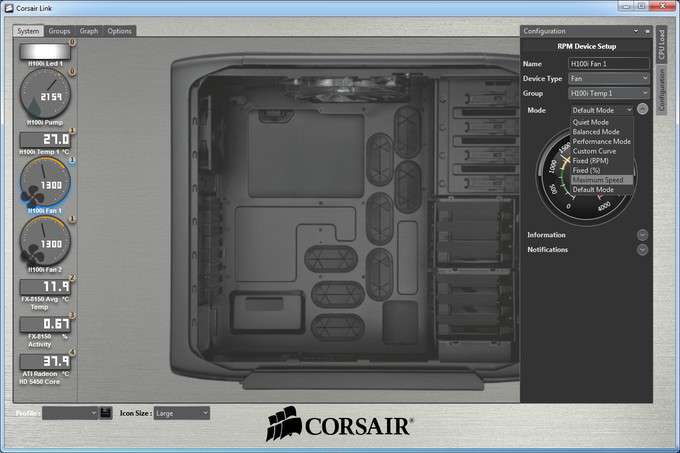Select the H100i Led 1 device icon
The width and height of the screenshot is (680, 453).
coord(45,51)
